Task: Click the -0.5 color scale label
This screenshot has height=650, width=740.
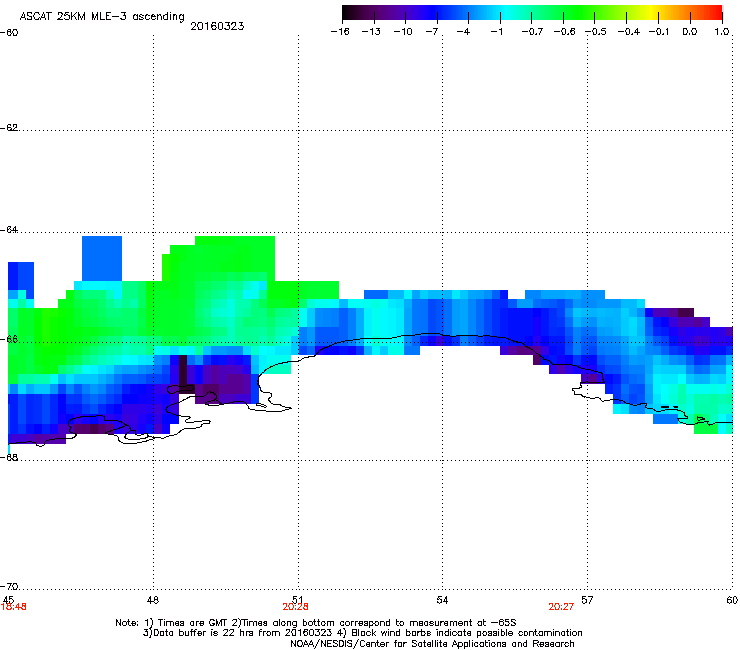Action: [x=596, y=32]
